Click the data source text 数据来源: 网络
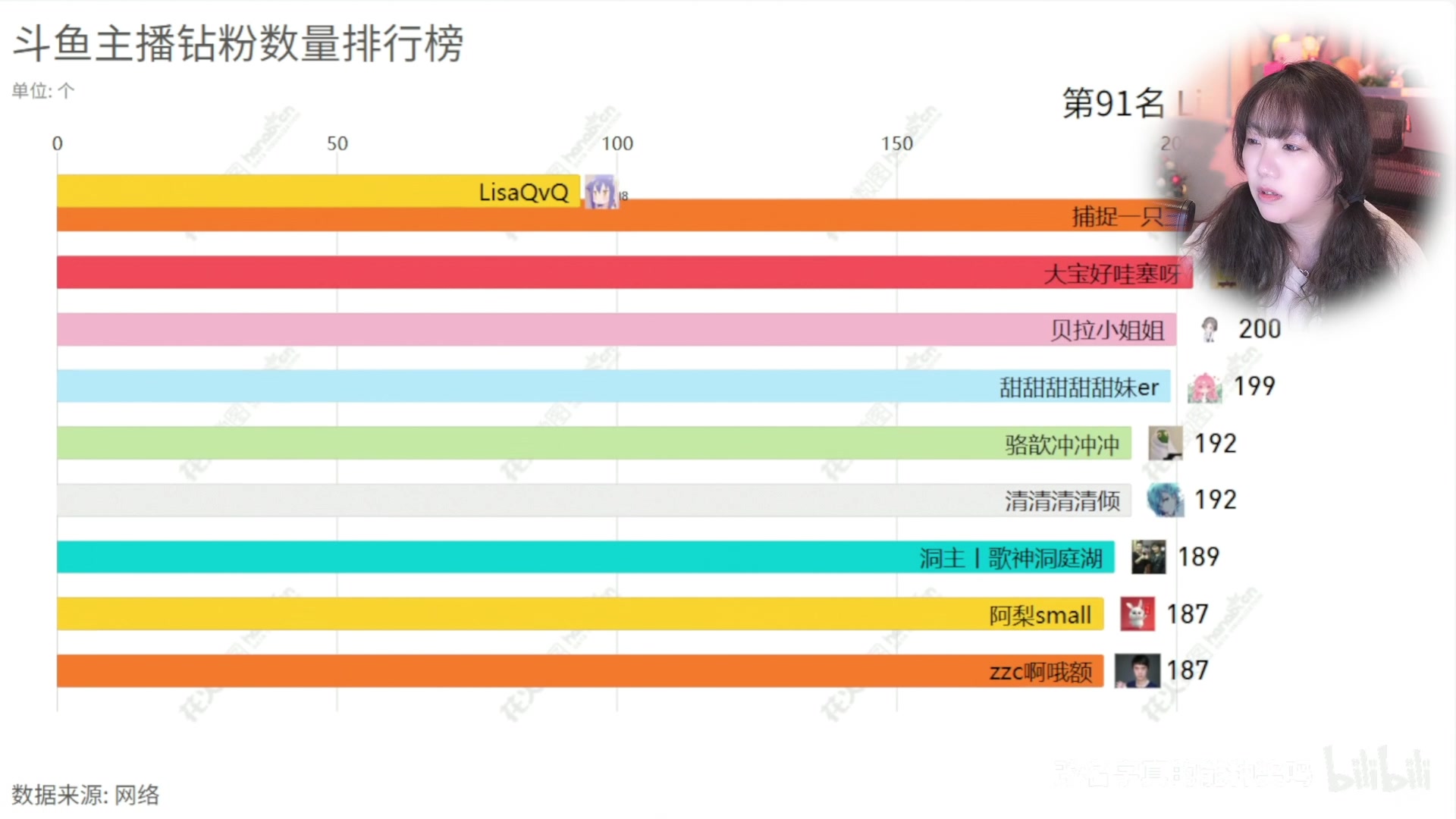 click(86, 795)
